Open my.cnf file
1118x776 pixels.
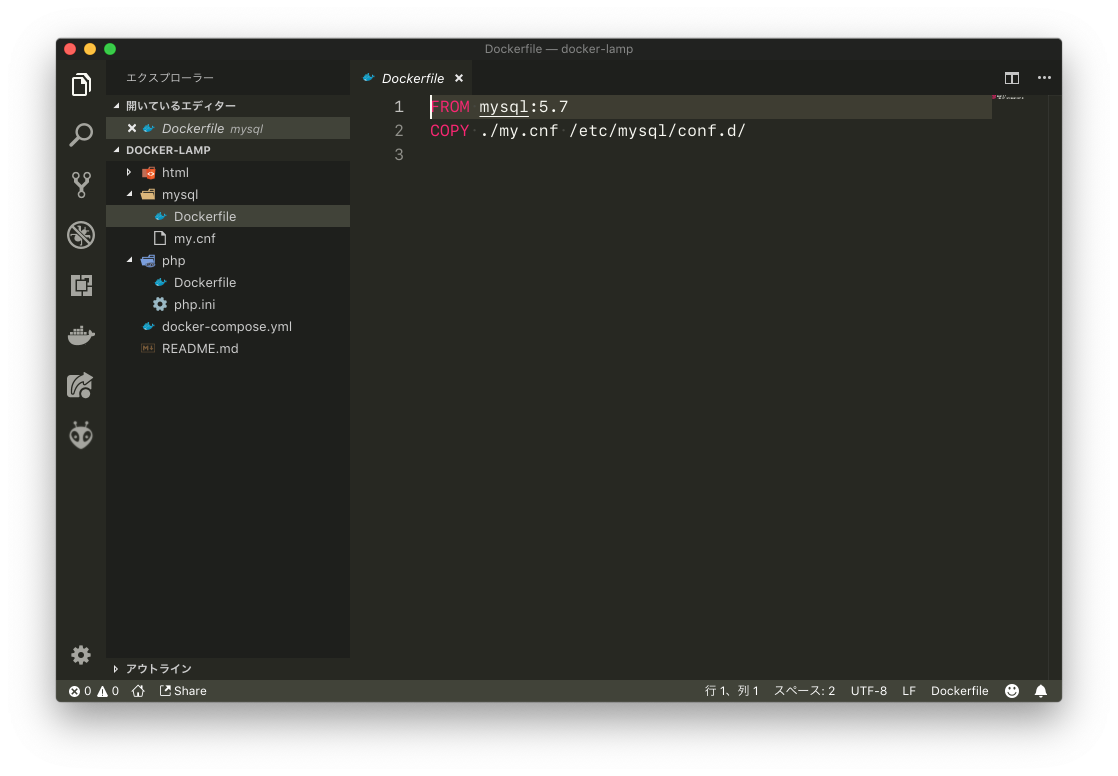[228, 238]
